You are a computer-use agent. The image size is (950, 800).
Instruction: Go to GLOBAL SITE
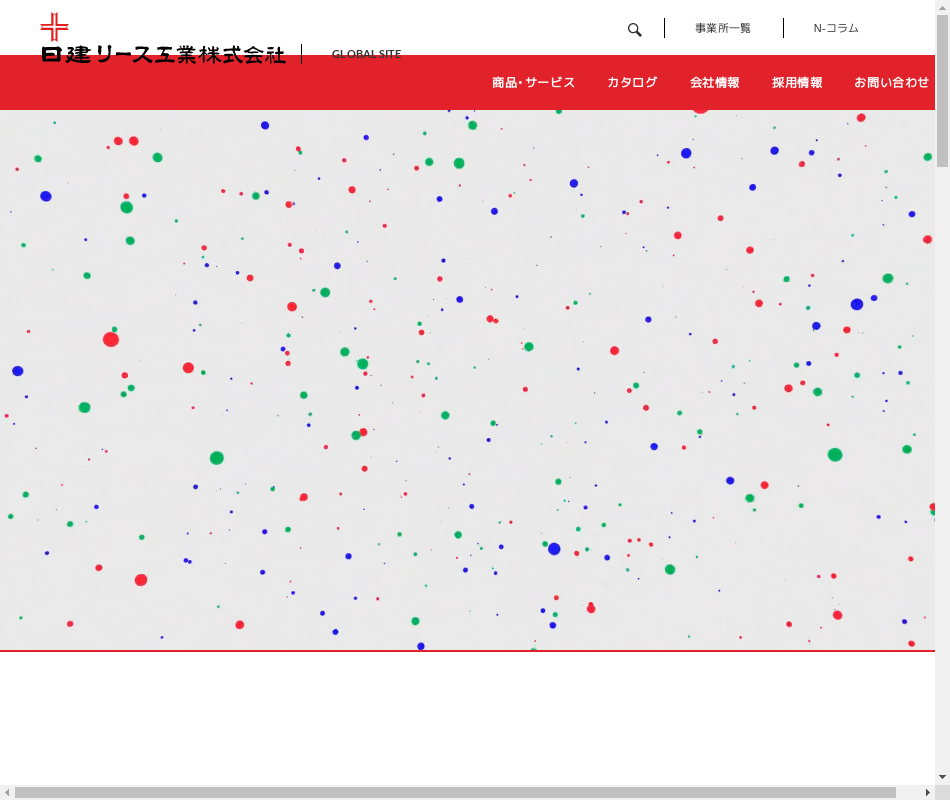click(367, 54)
